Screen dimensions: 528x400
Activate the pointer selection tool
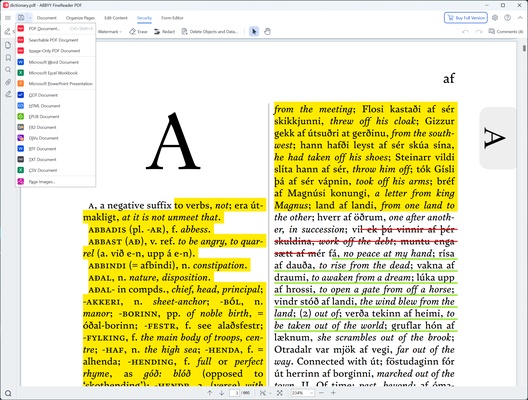(x=254, y=32)
